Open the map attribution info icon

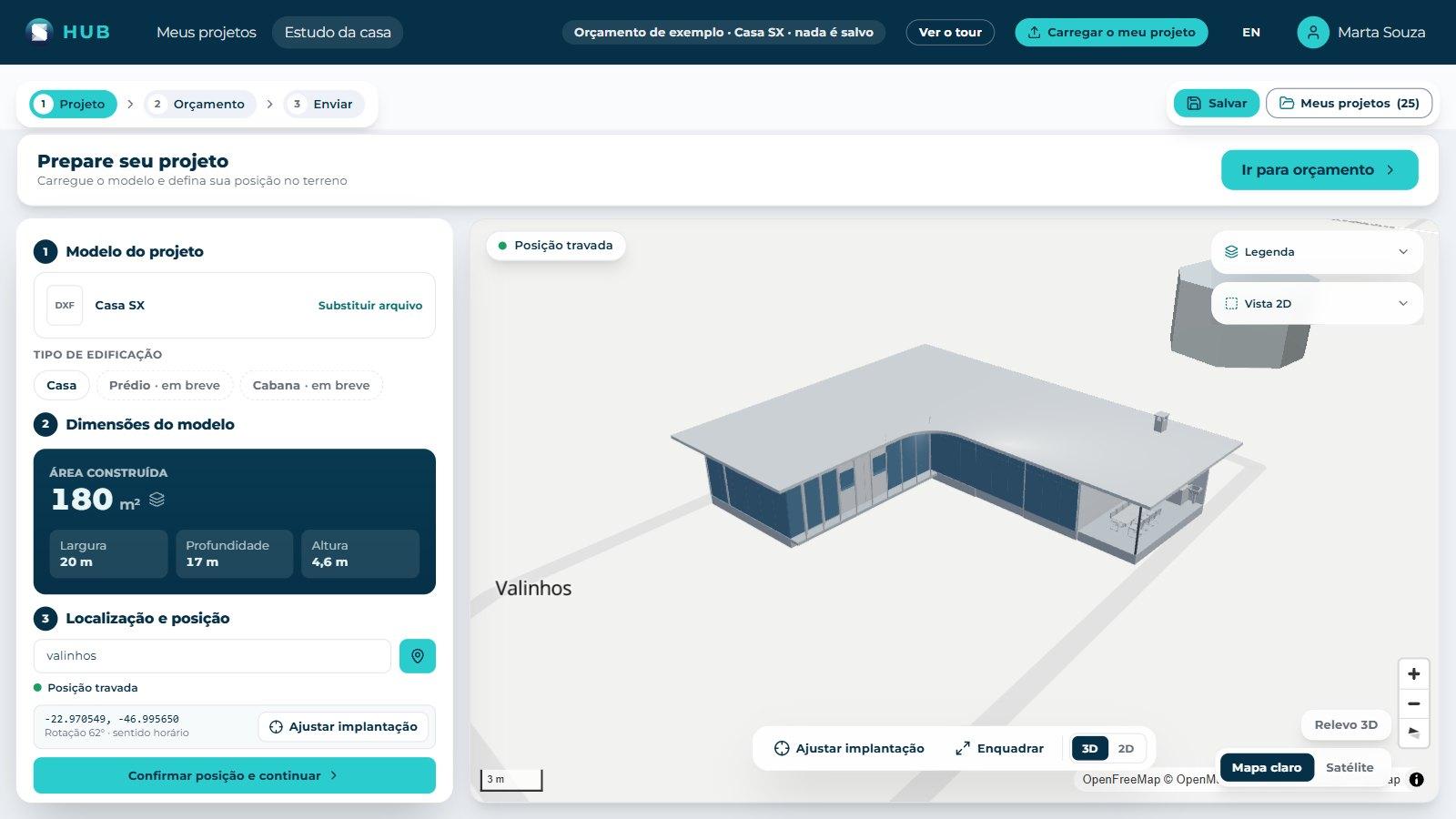1416,780
